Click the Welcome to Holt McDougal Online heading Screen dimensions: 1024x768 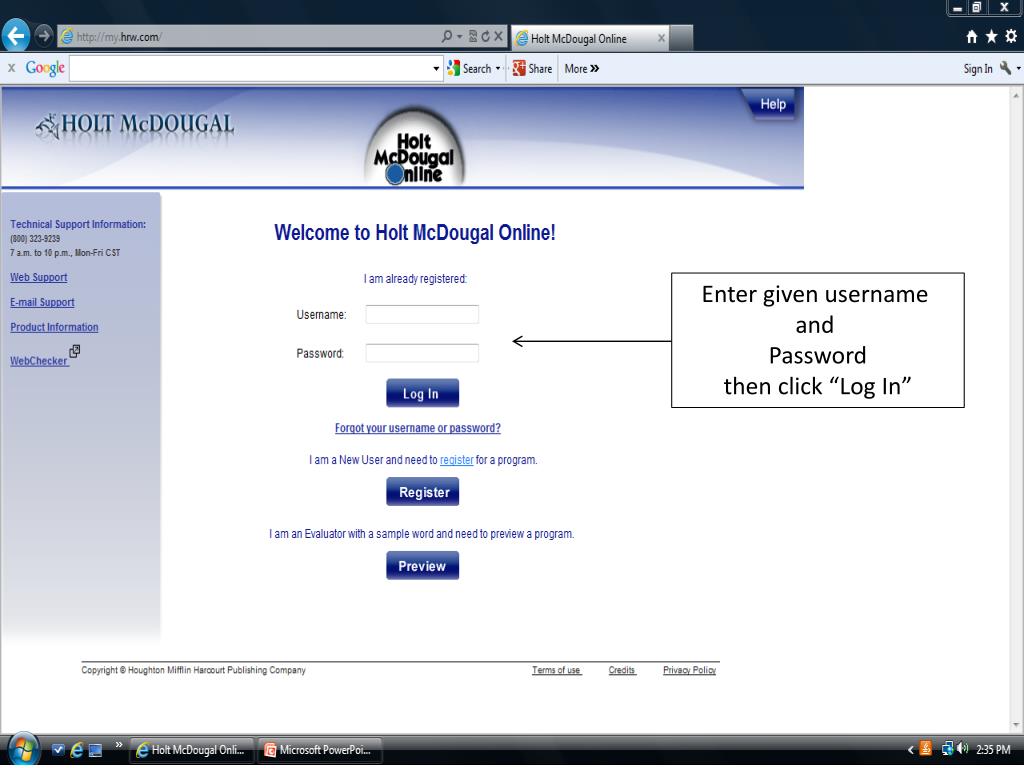(x=415, y=232)
